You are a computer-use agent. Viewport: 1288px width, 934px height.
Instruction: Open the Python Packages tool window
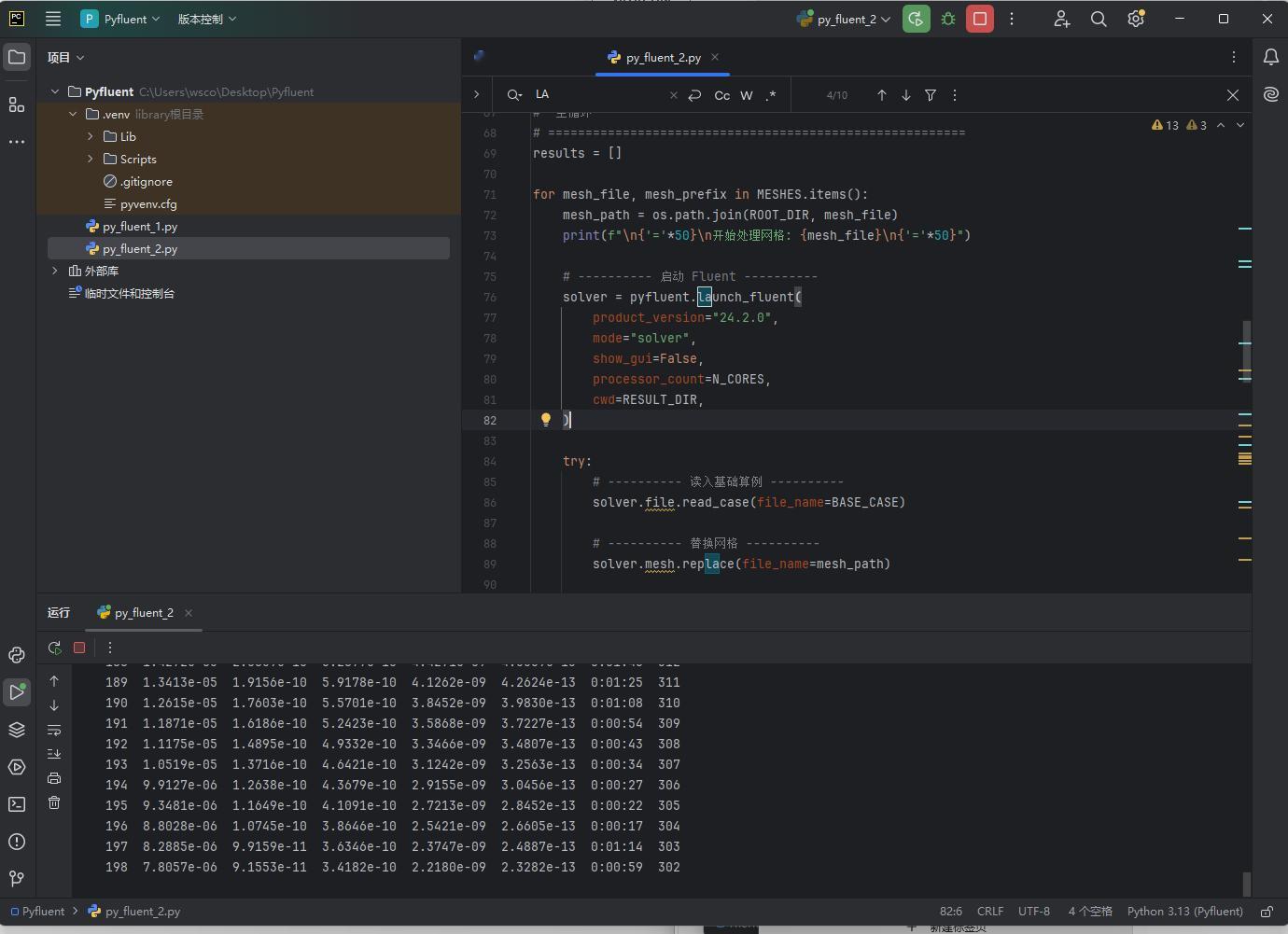17,730
